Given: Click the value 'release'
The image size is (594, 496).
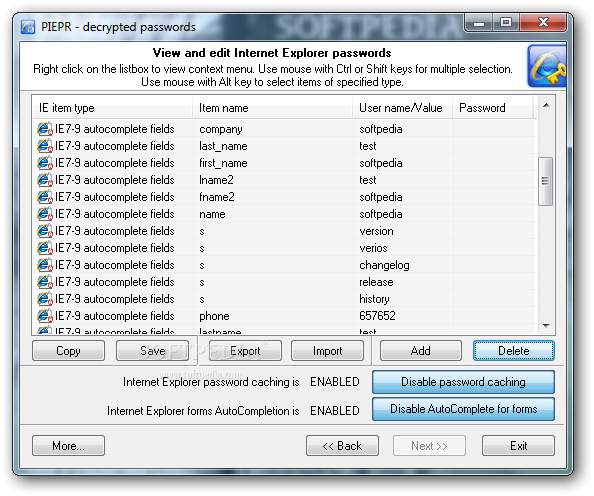Looking at the screenshot, I should pos(376,282).
